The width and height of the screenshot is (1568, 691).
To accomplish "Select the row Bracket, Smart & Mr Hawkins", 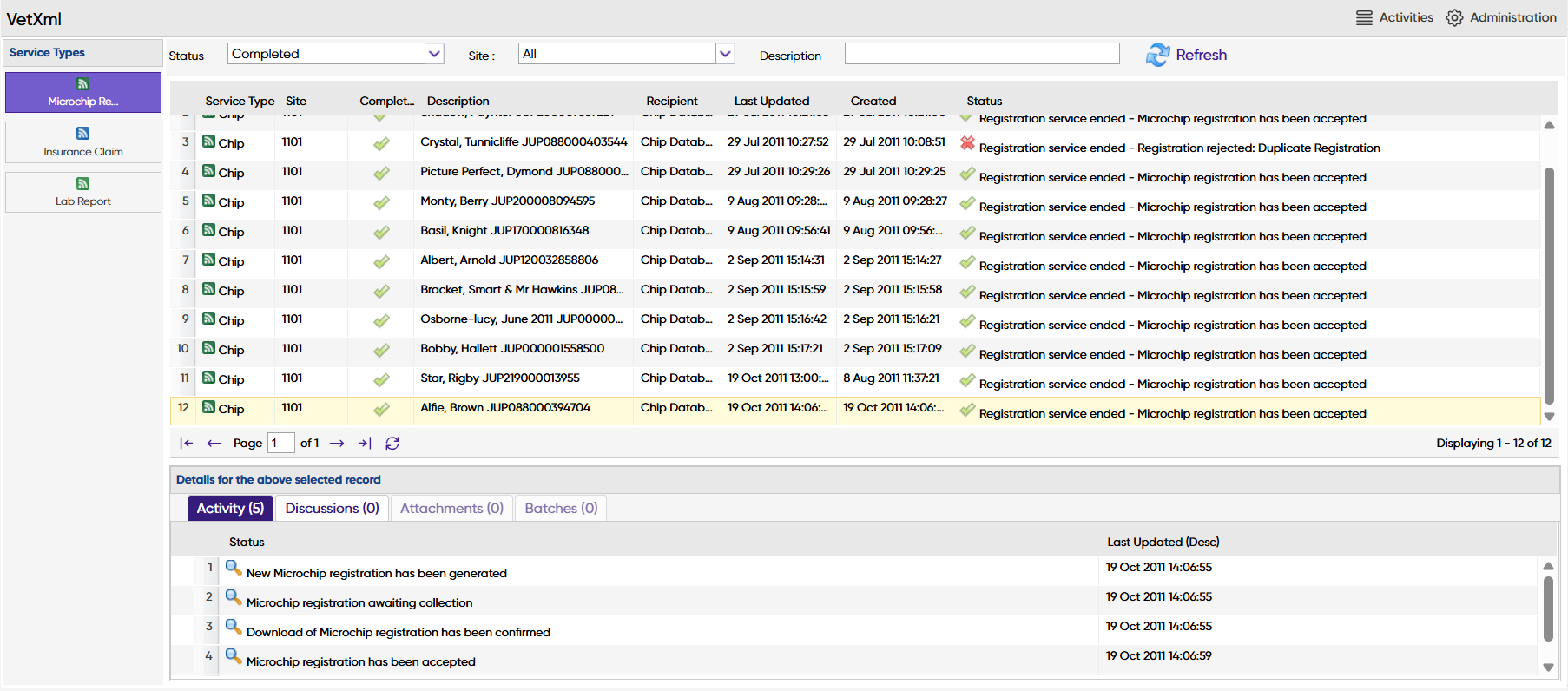I will 855,291.
